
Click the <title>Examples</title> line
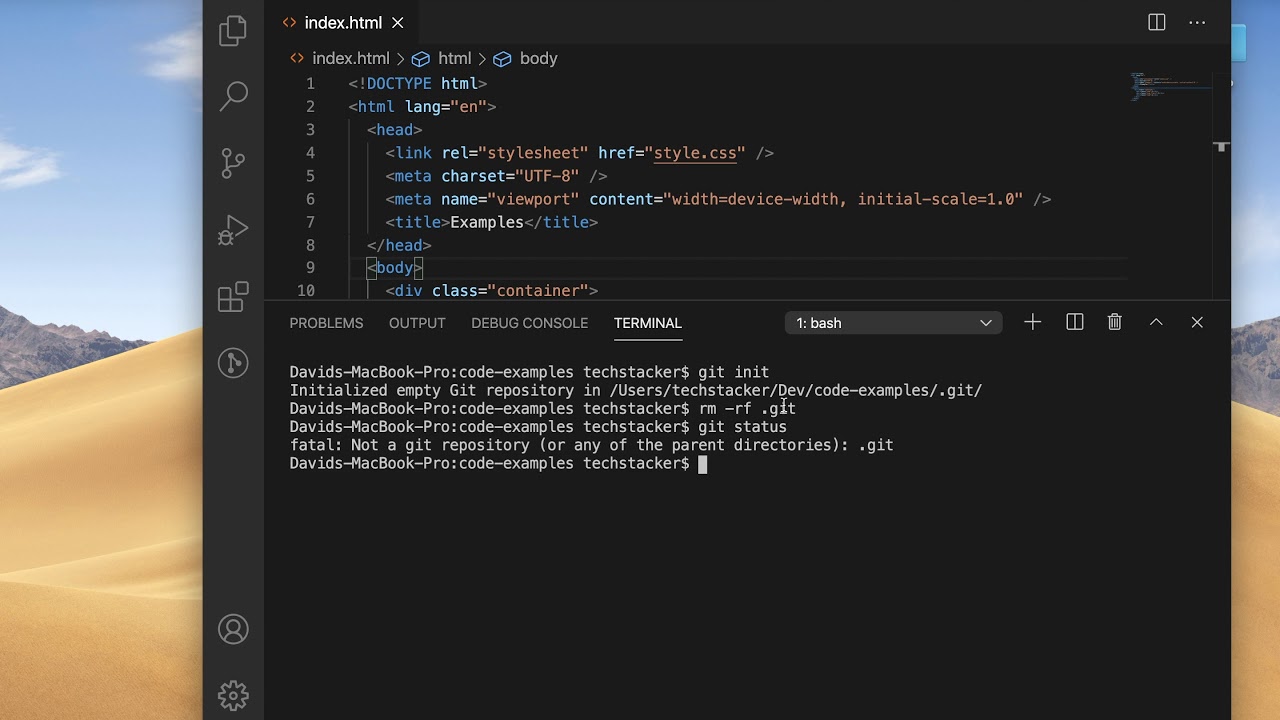492,222
